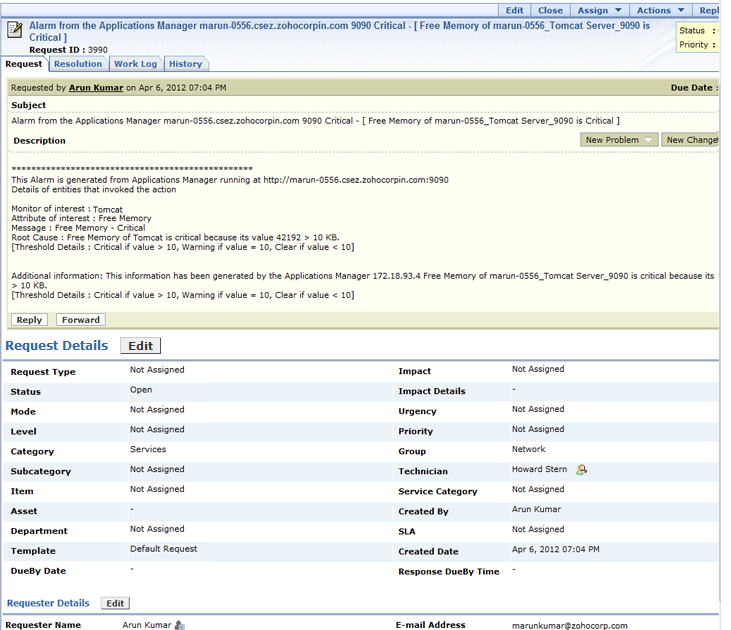Image resolution: width=731 pixels, height=630 pixels.
Task: Click the Root Cause line in description
Action: tap(175, 237)
